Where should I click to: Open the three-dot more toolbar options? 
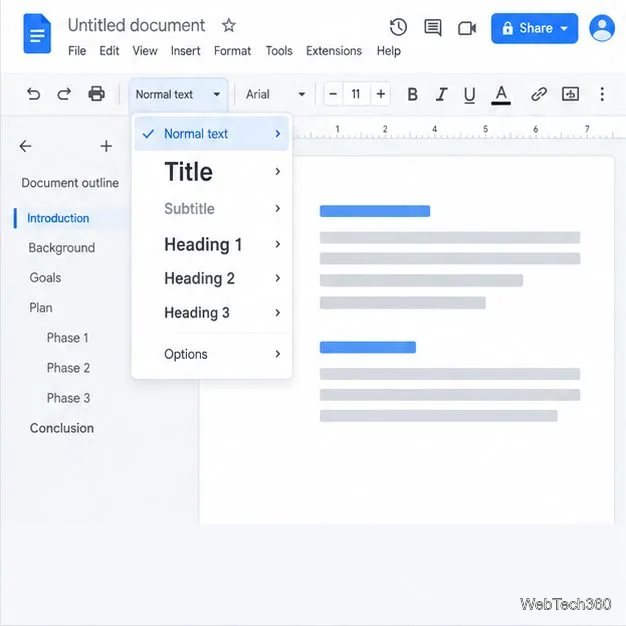(602, 94)
